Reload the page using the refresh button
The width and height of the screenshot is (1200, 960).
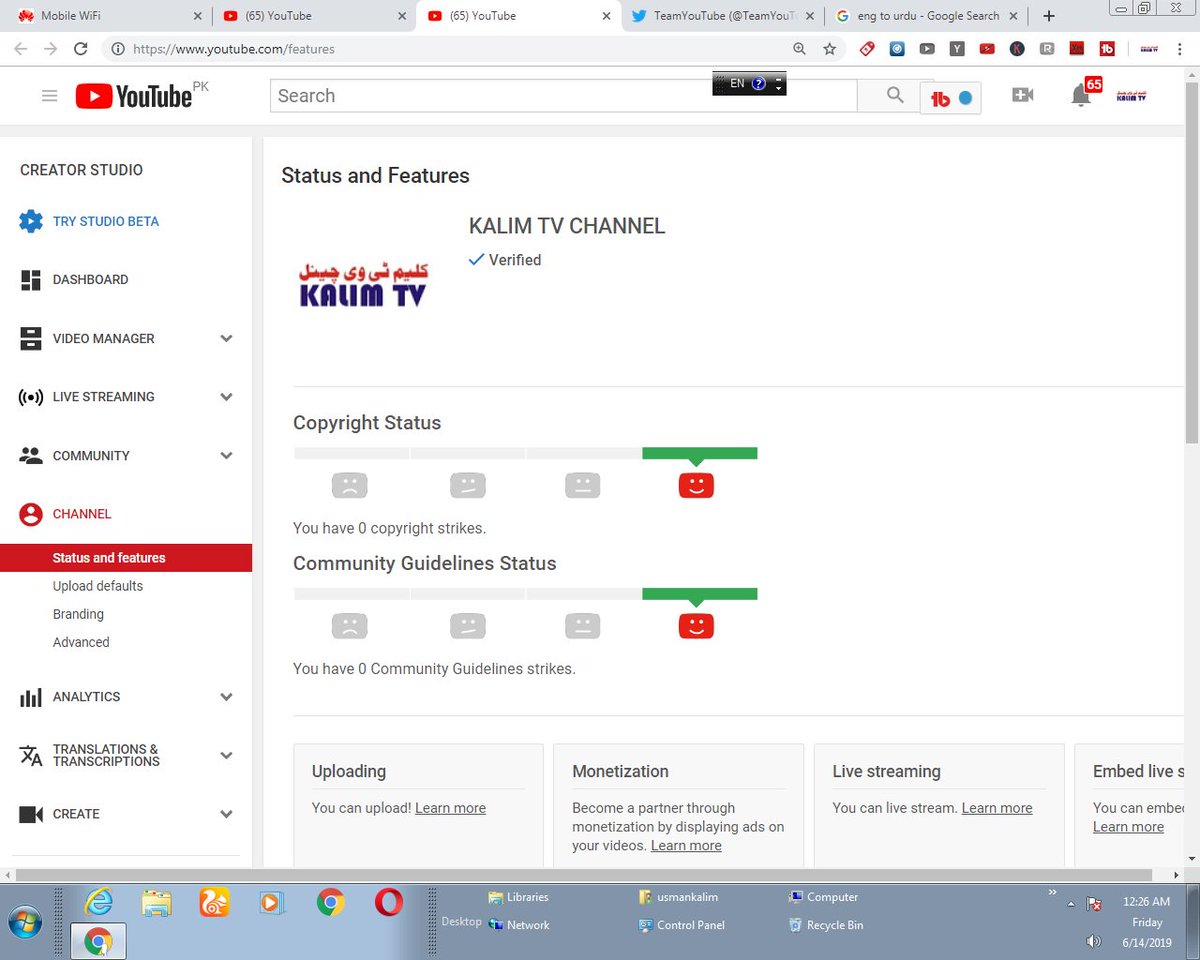[81, 48]
